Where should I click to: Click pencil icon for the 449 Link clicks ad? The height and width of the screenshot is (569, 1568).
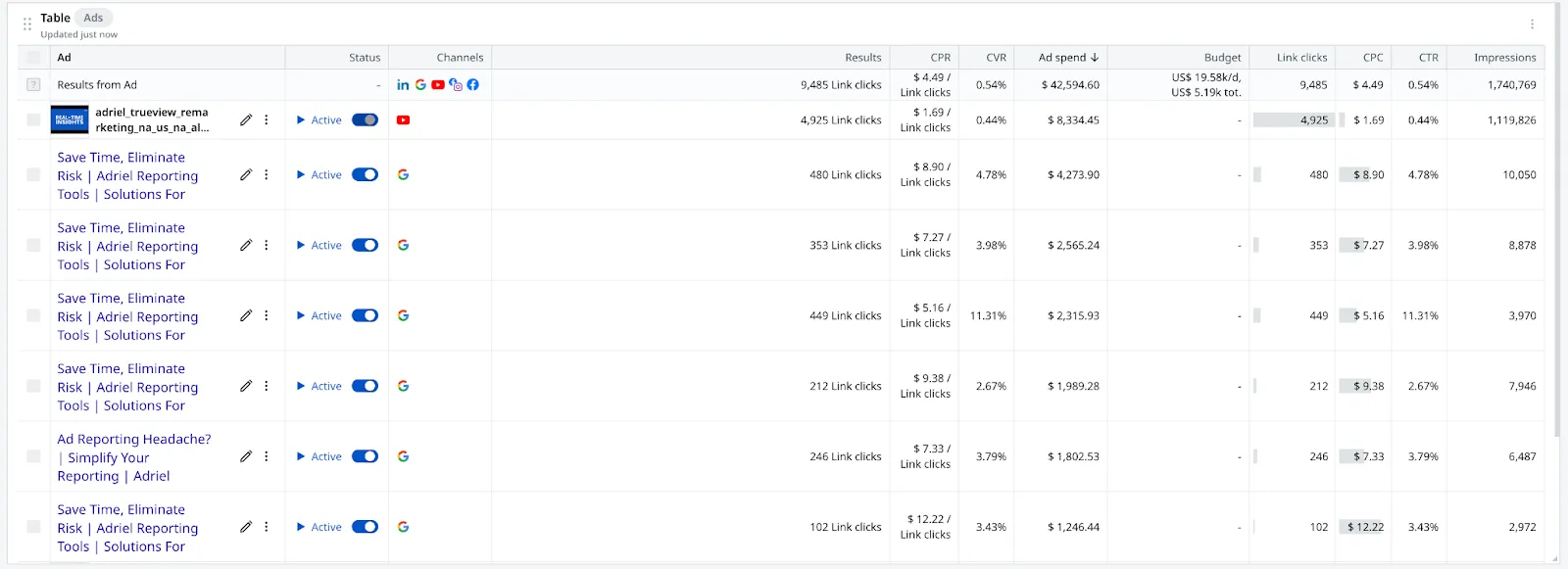(x=246, y=316)
